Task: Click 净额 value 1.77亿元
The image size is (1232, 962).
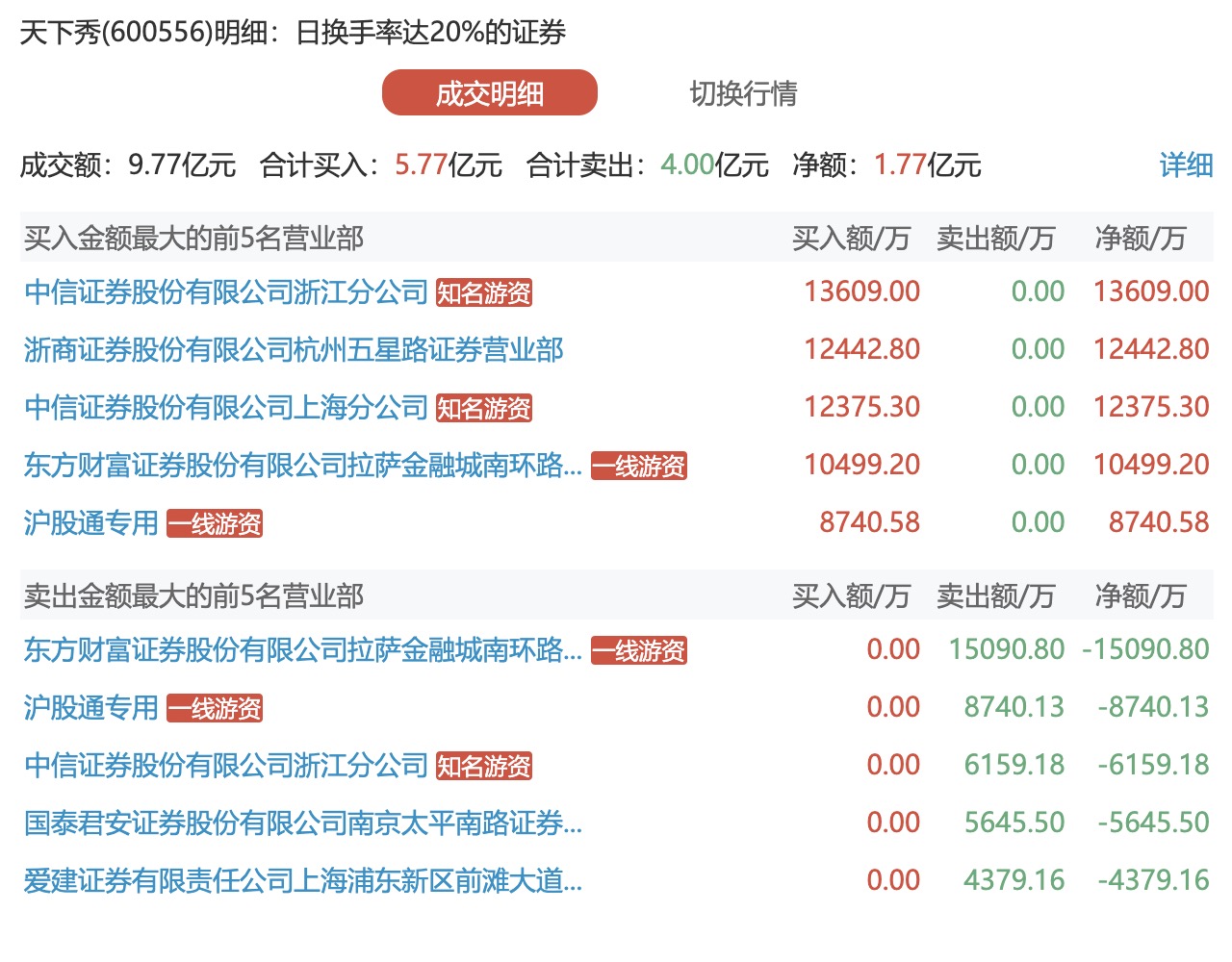Action: tap(927, 165)
